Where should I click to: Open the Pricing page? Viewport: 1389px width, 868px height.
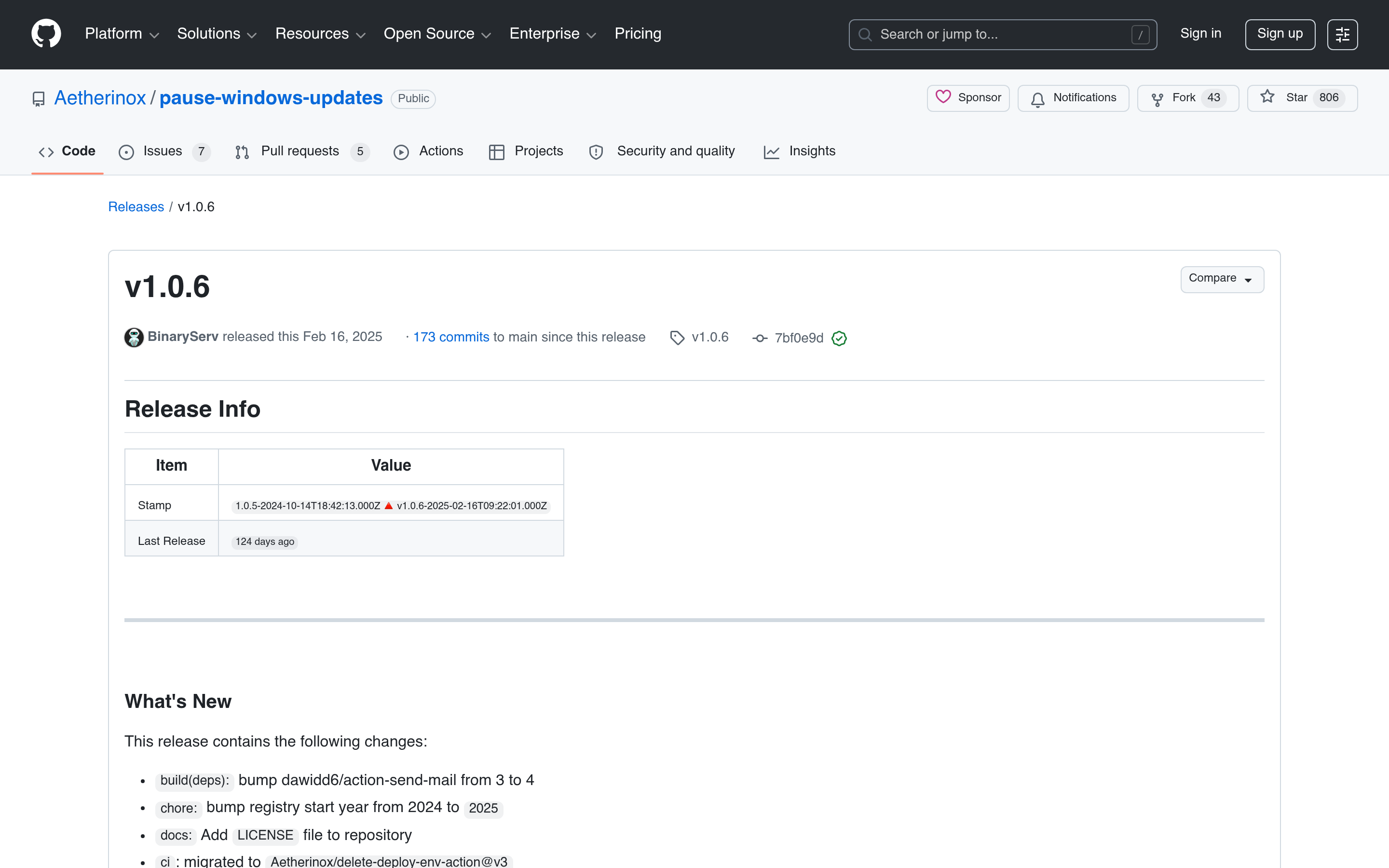[638, 34]
